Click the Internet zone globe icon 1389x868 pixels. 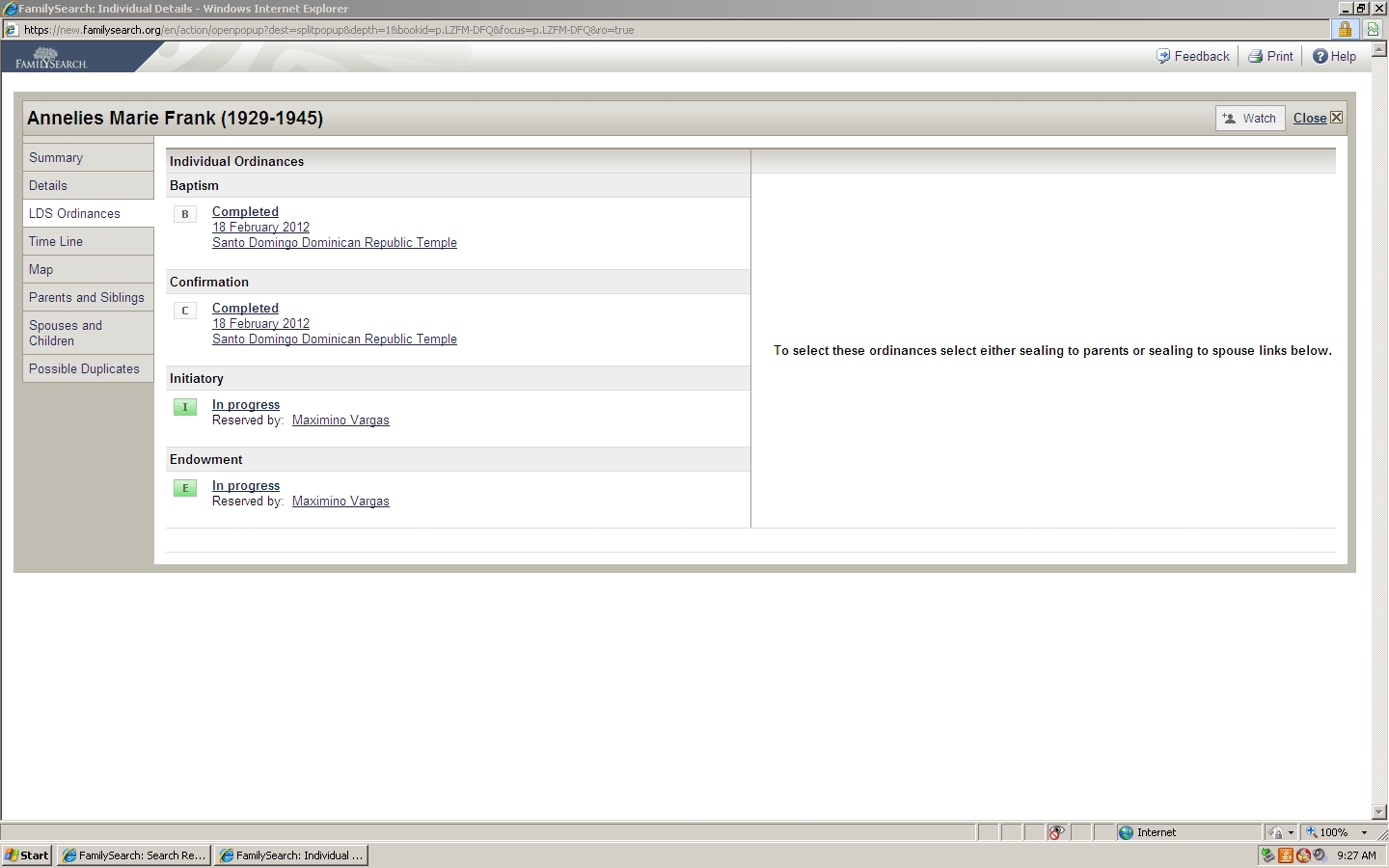pyautogui.click(x=1126, y=832)
